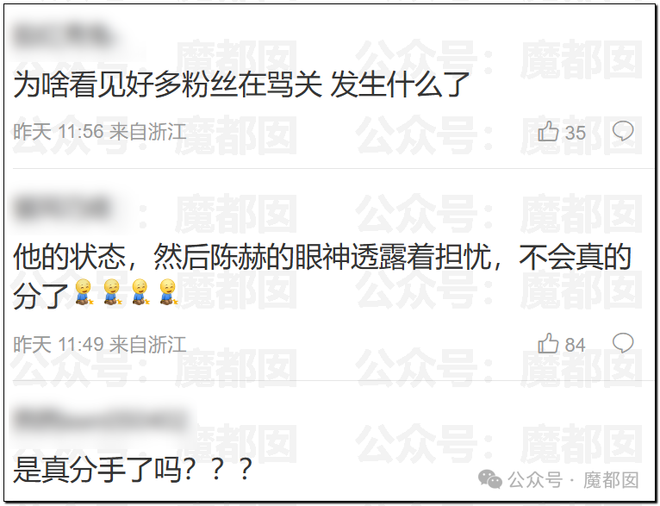Screen dimensions: 660x506
Task: Select comment text 为啥看见好多粉丝在骂关
Action: tap(168, 84)
